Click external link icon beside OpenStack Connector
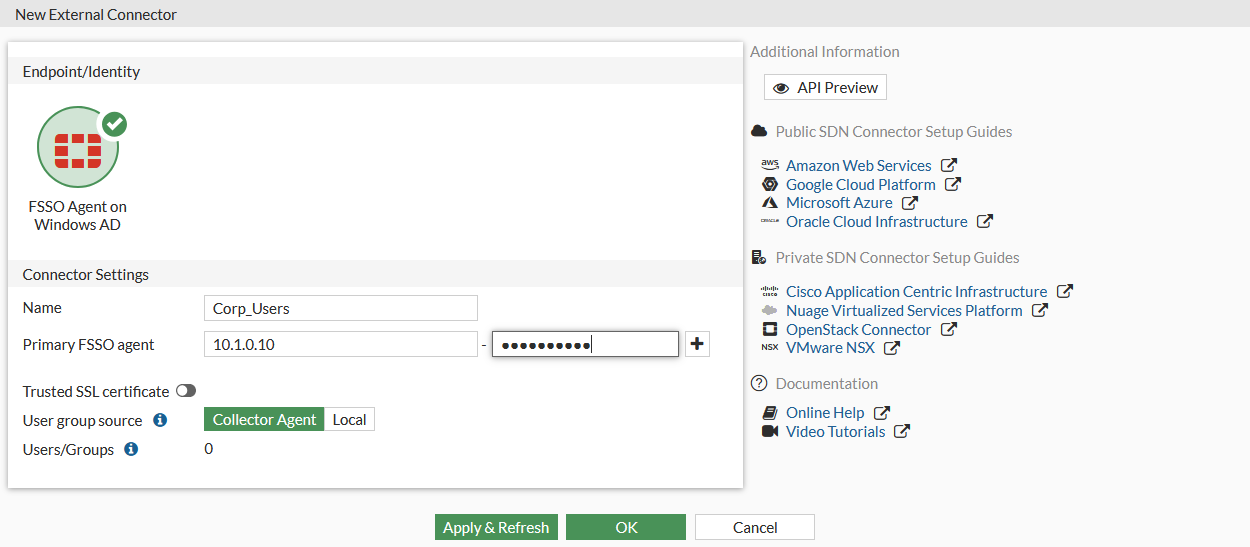Viewport: 1250px width, 547px height. [x=949, y=329]
